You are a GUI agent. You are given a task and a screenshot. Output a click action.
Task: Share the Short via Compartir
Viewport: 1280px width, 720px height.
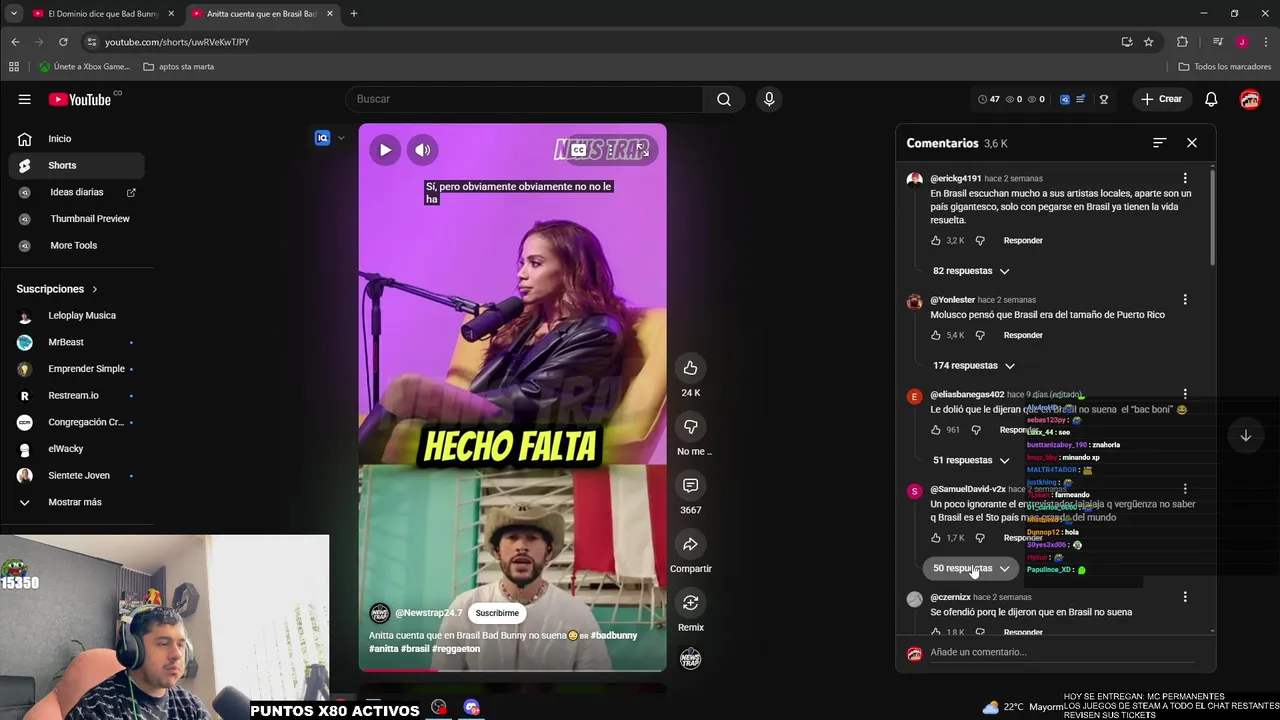[690, 544]
